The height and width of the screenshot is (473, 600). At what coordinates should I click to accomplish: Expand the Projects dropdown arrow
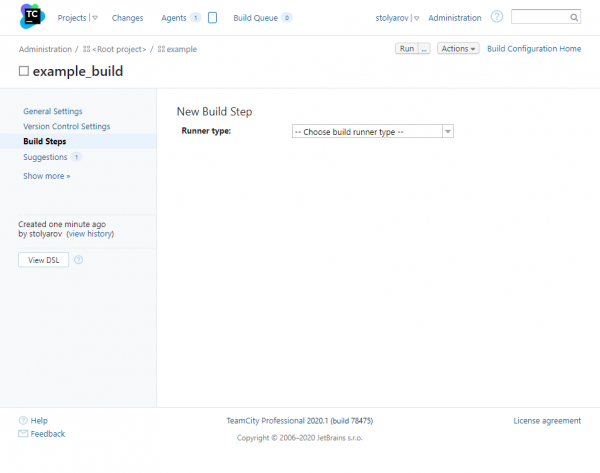[95, 18]
